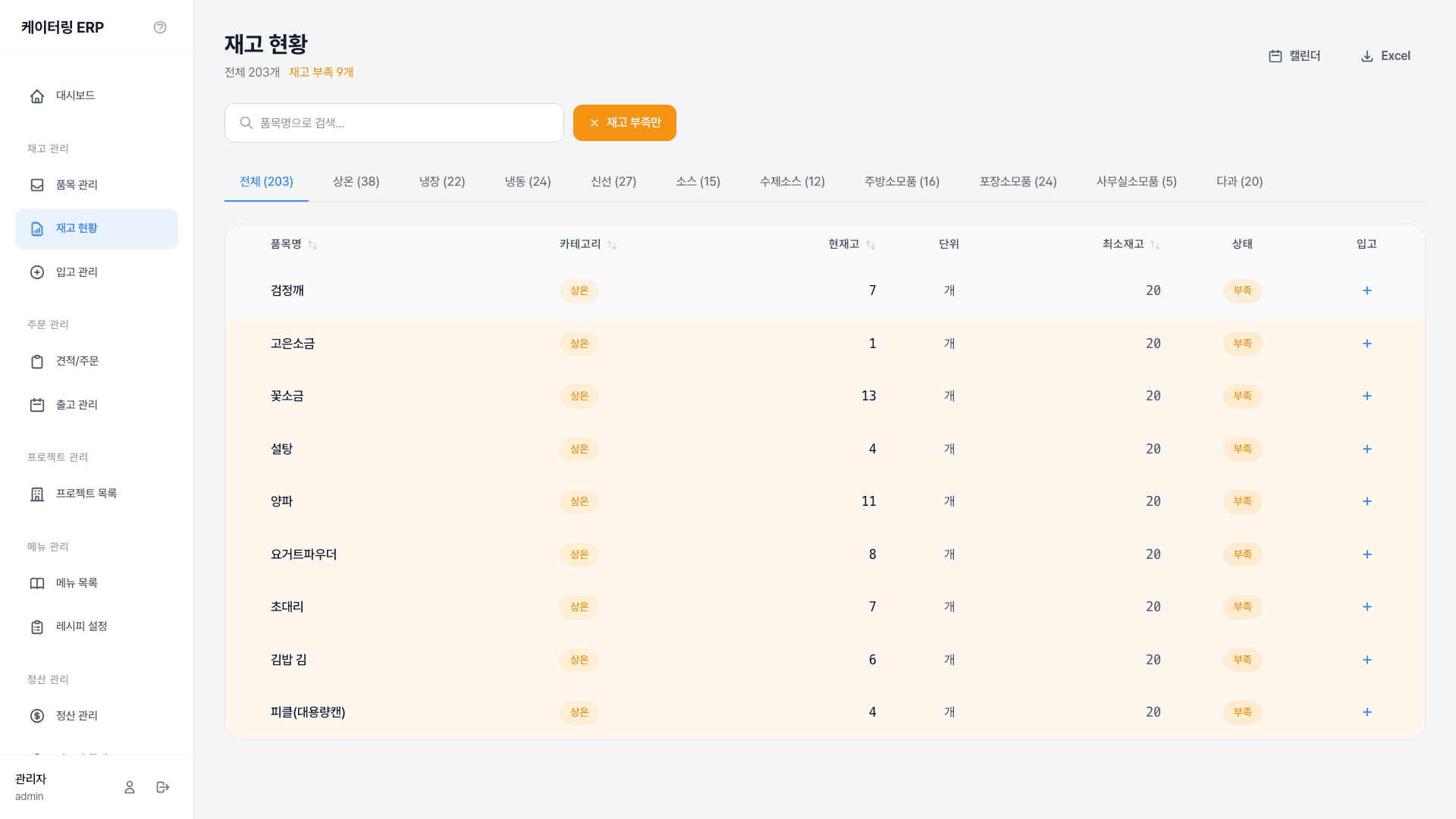Switch to the 수제소스 (12) tab
The height and width of the screenshot is (819, 1456).
pyautogui.click(x=792, y=182)
